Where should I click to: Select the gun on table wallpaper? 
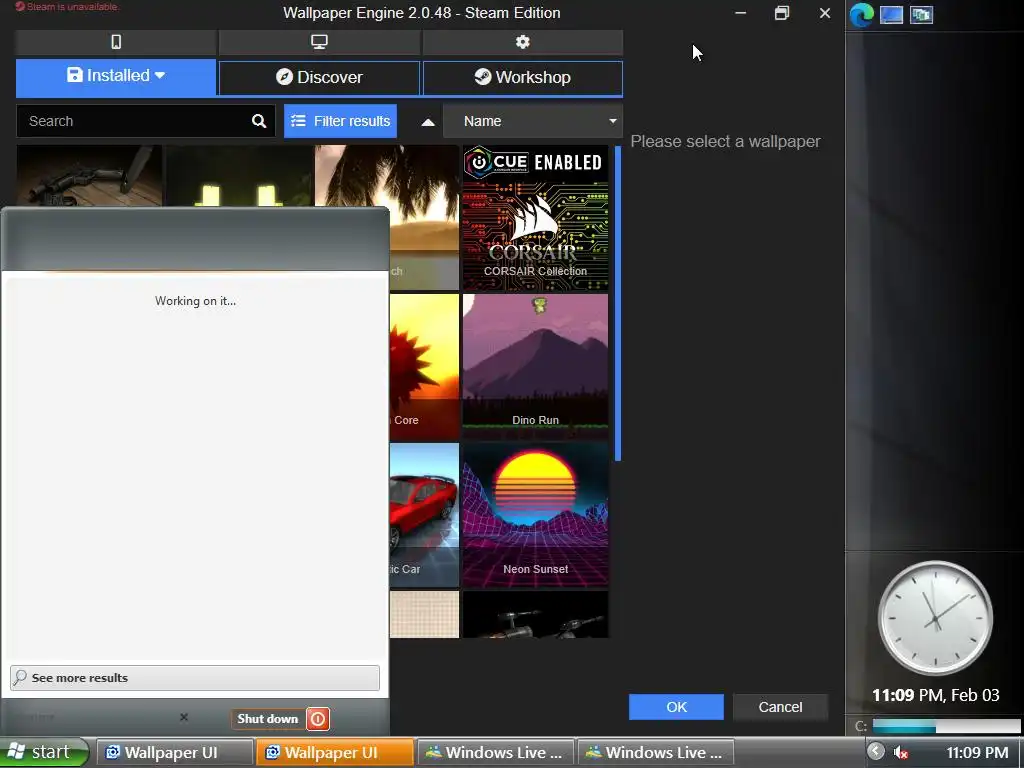(x=89, y=176)
